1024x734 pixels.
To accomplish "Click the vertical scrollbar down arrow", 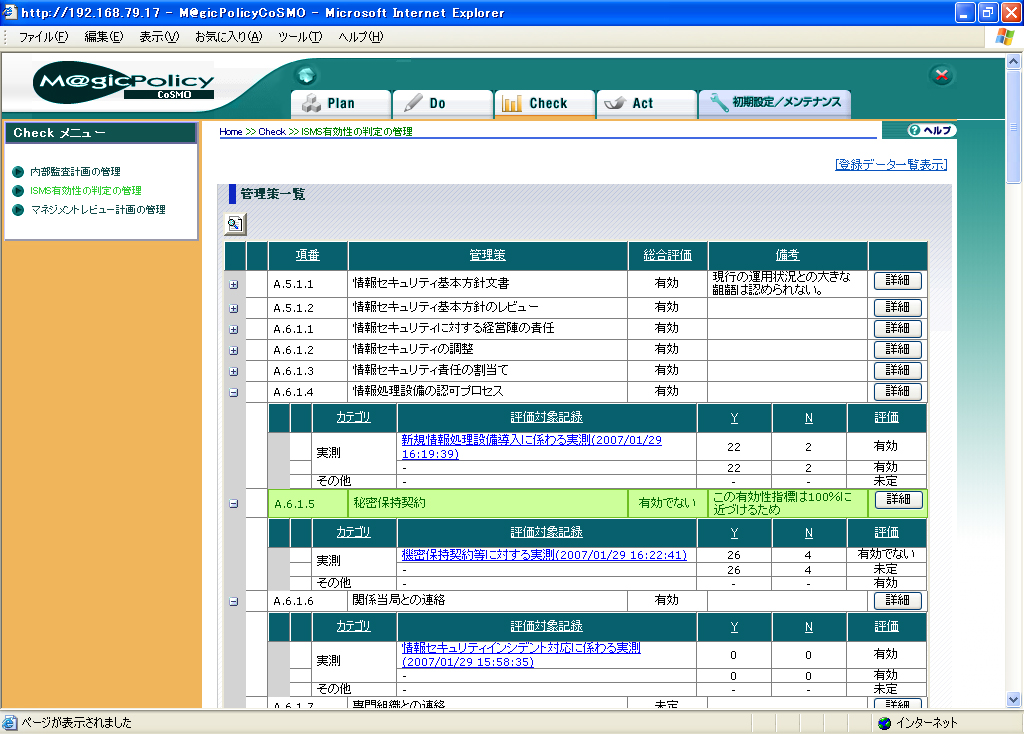I will click(1014, 700).
